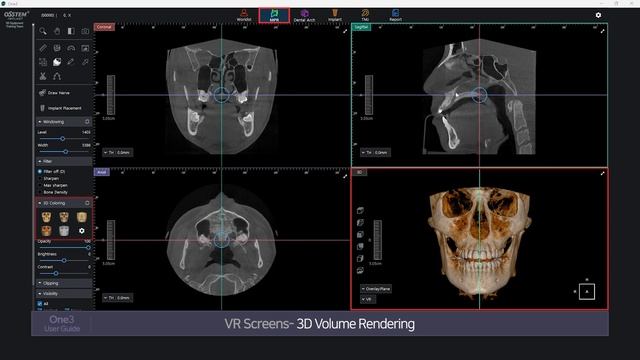Collapse the Windowing section
Screen dimensions: 640x360
pos(40,122)
